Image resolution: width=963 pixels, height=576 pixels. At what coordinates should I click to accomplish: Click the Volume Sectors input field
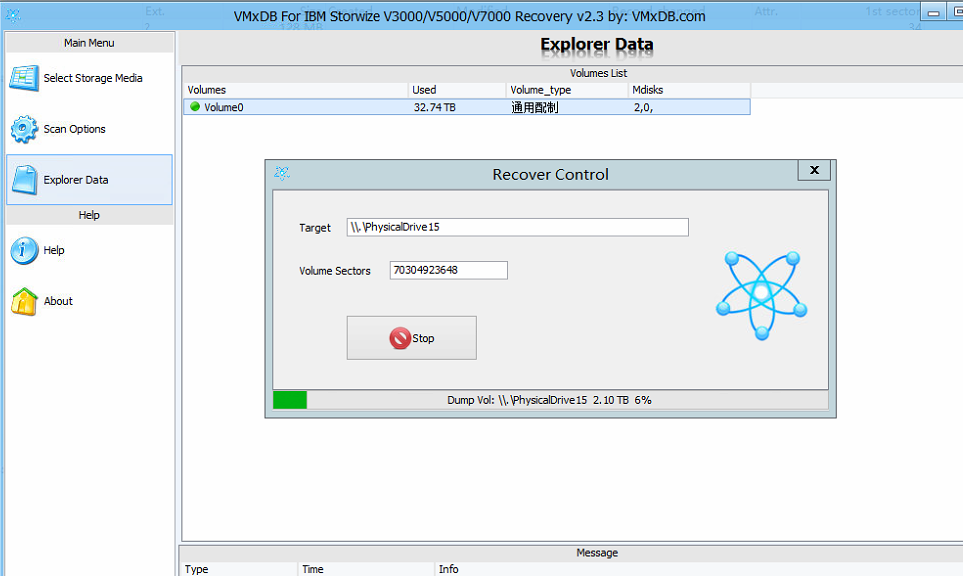[448, 270]
